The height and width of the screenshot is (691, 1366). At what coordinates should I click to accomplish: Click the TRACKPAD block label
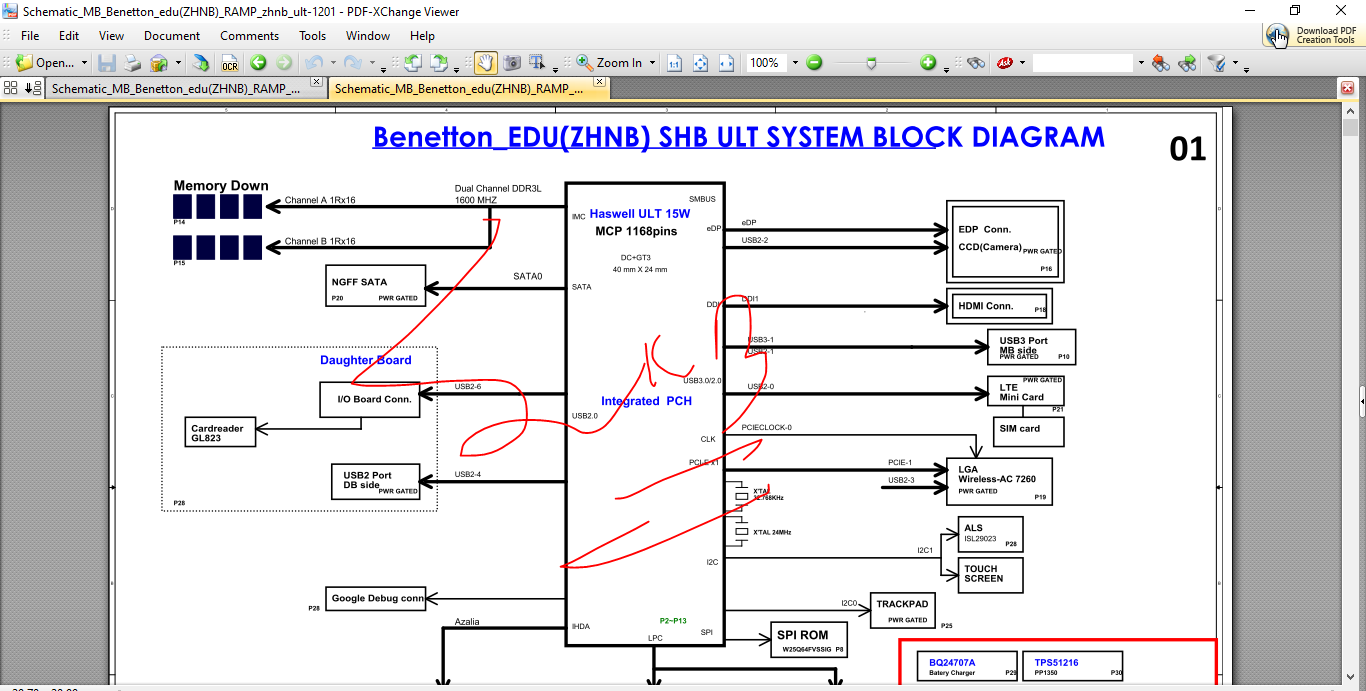click(x=903, y=604)
